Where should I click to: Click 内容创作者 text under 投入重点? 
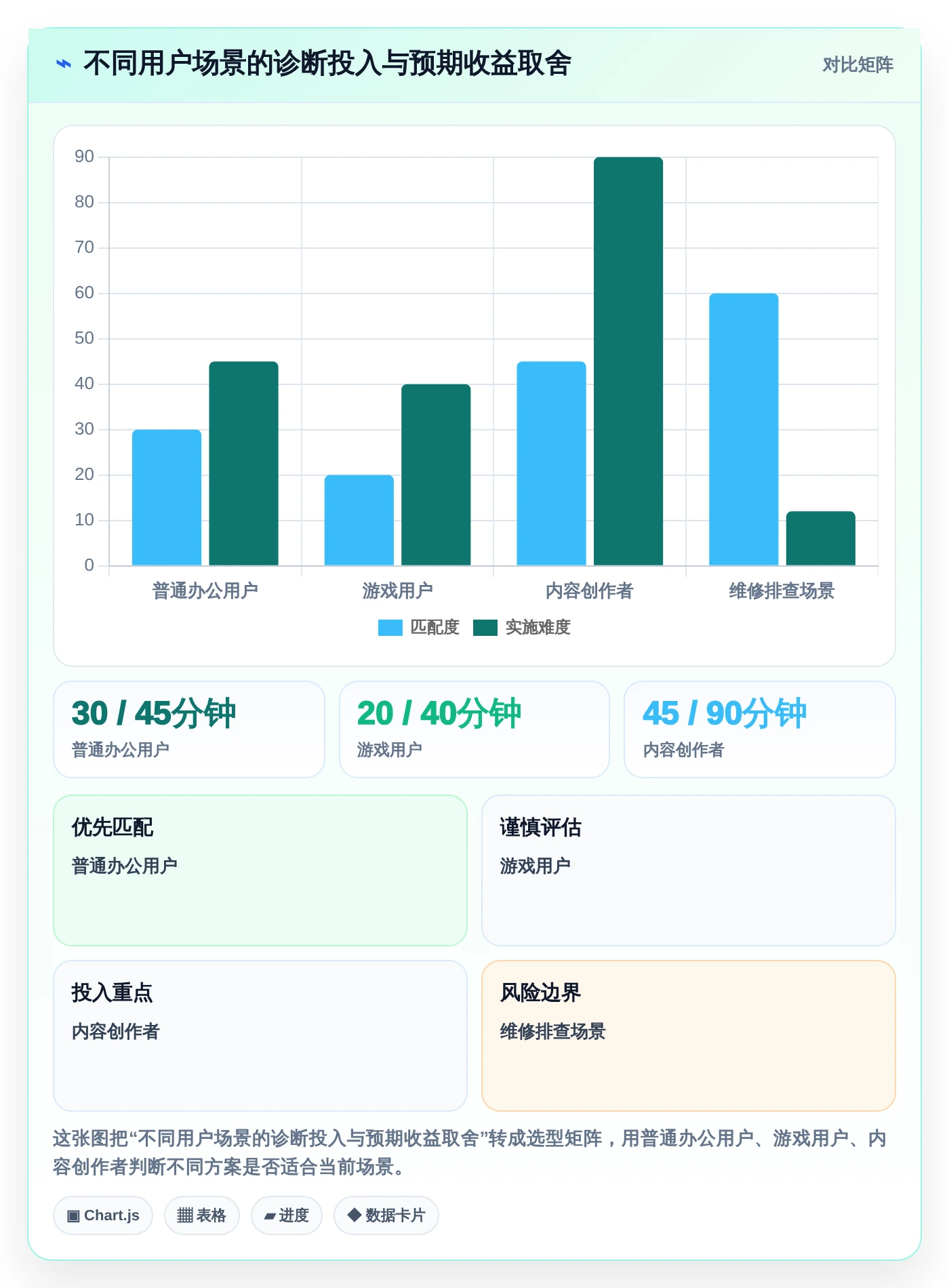click(x=116, y=1032)
